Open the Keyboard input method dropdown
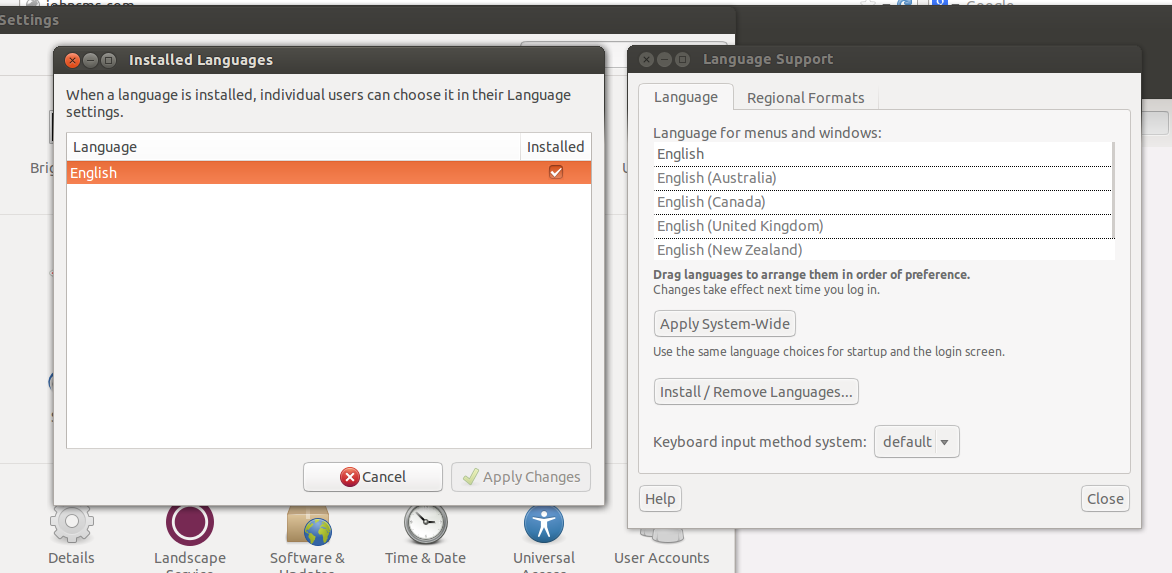This screenshot has height=573, width=1172. pyautogui.click(x=916, y=442)
